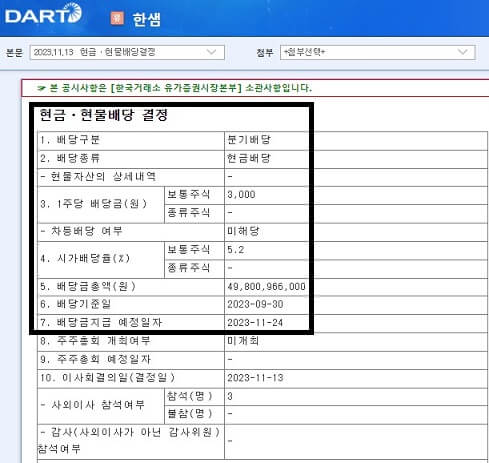The width and height of the screenshot is (489, 463).
Task: Click the 감사 참석여부 row label
Action: click(x=129, y=441)
